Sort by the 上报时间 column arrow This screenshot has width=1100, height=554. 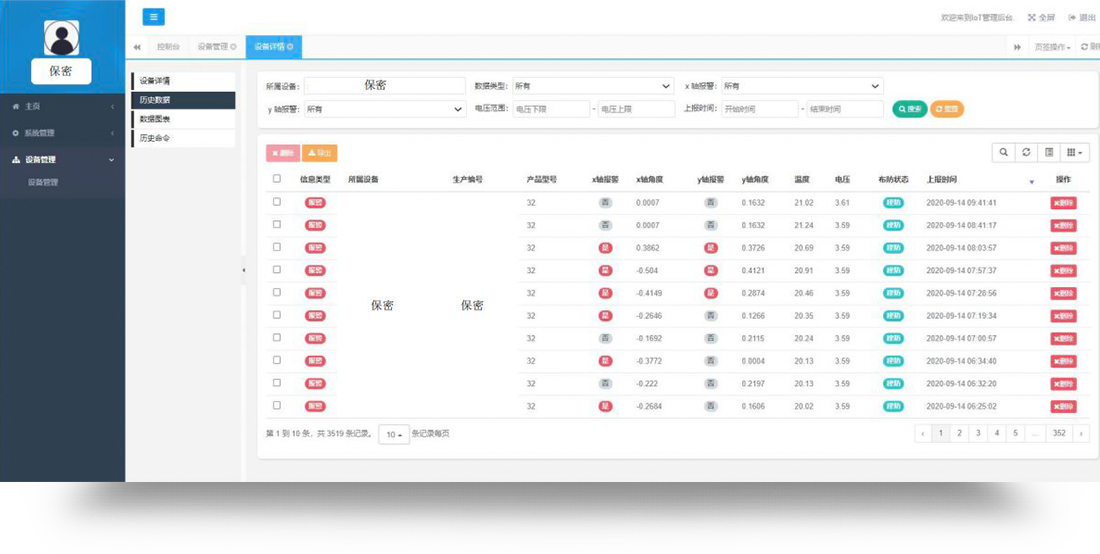(x=1031, y=181)
